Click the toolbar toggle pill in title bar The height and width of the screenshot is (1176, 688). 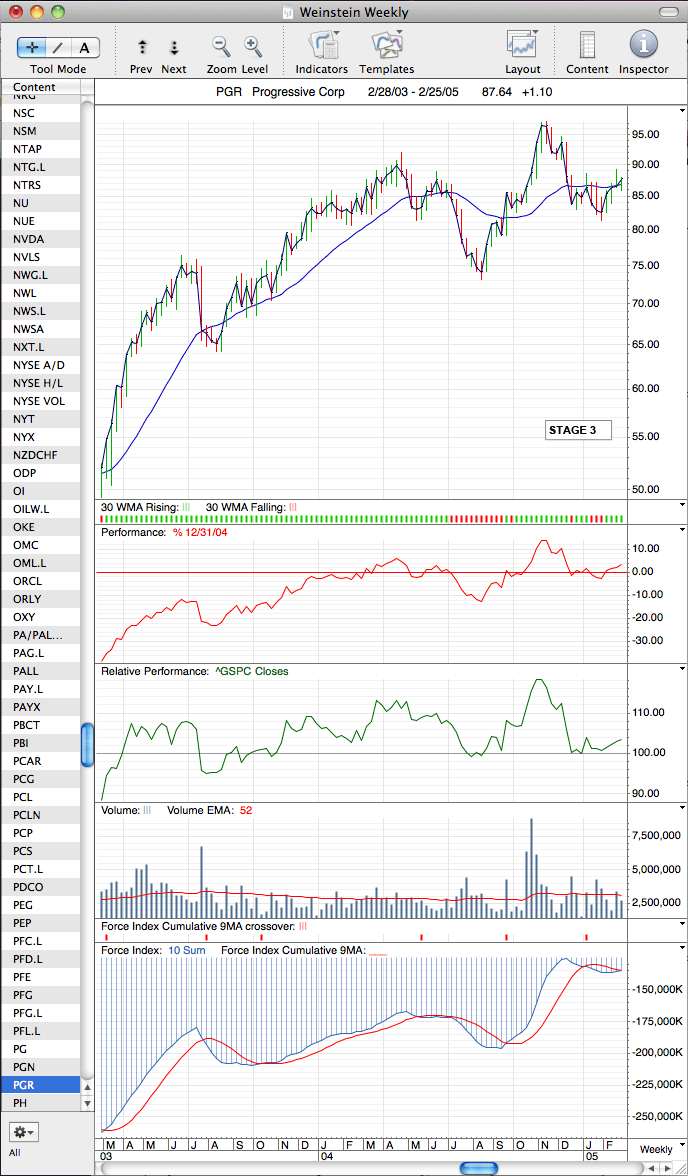[668, 12]
